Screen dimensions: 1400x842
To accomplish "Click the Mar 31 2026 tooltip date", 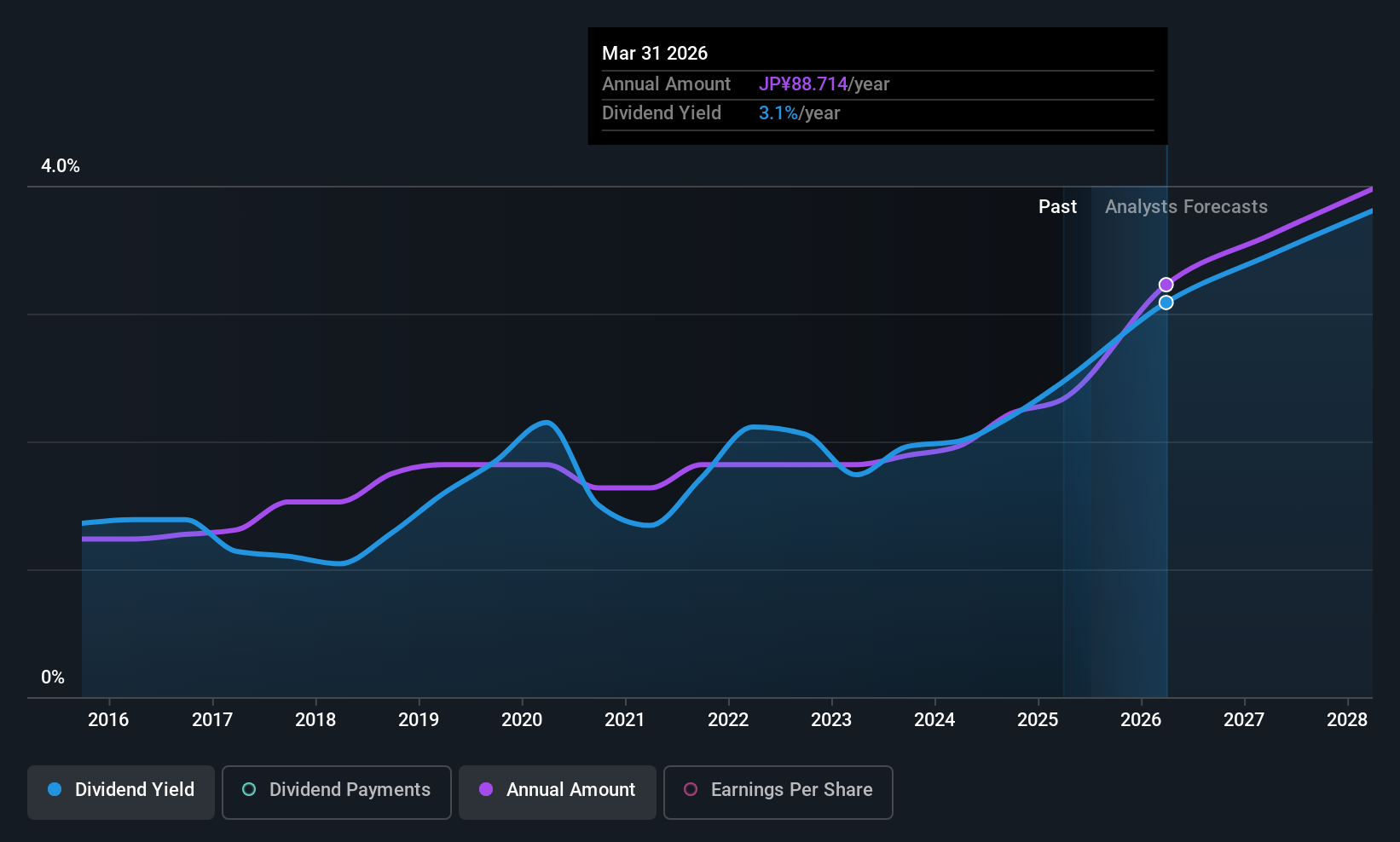I will (x=655, y=54).
